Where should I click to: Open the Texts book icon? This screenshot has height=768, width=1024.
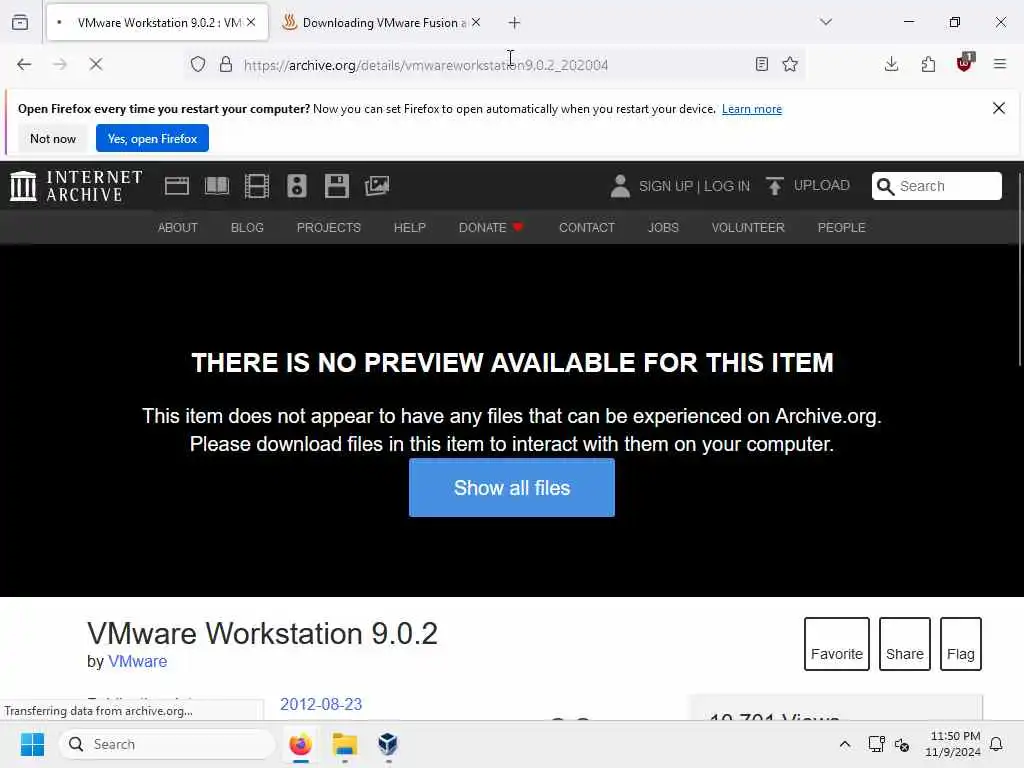coord(217,186)
